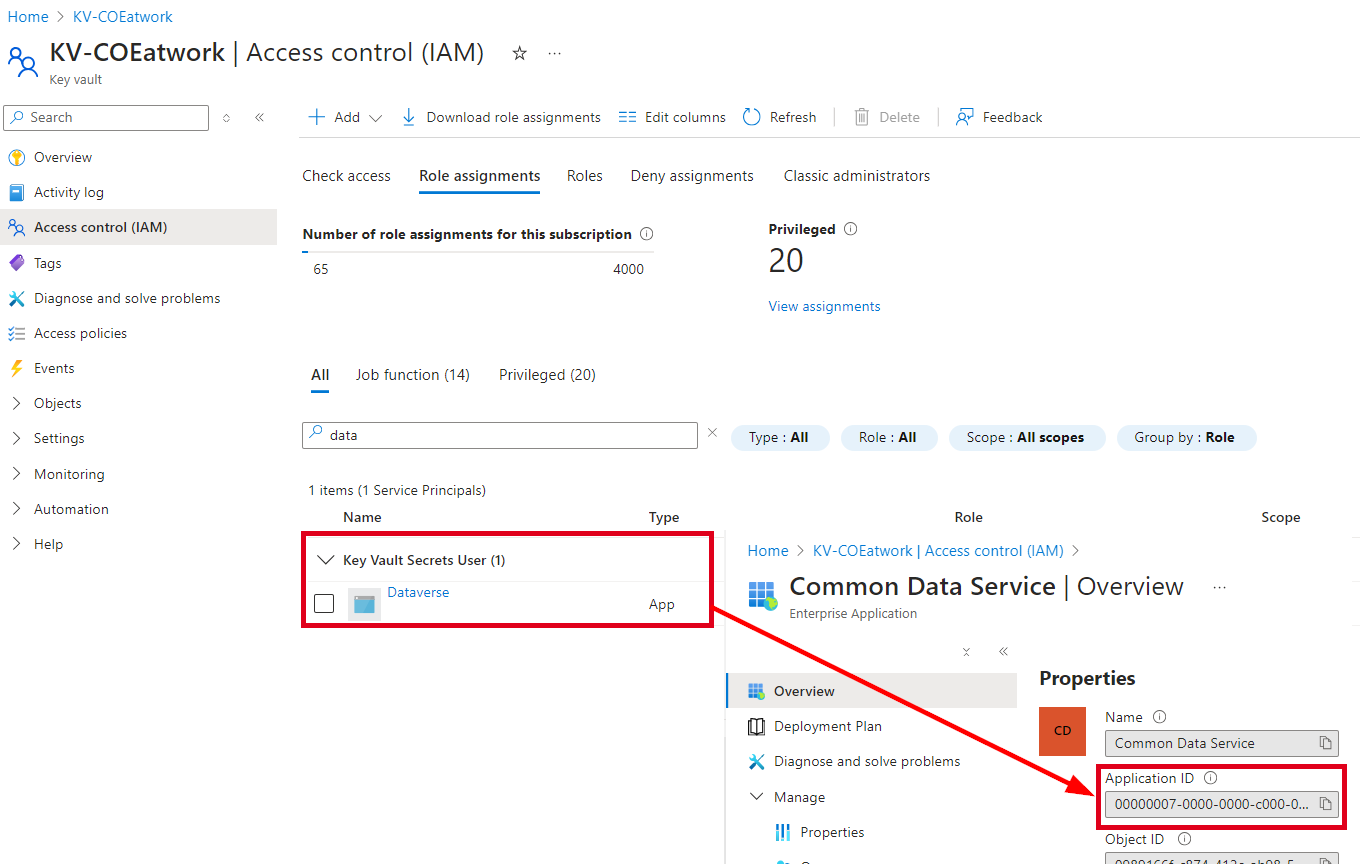Image resolution: width=1360 pixels, height=864 pixels.
Task: Collapse the Key Vault Secrets User group
Action: (324, 560)
